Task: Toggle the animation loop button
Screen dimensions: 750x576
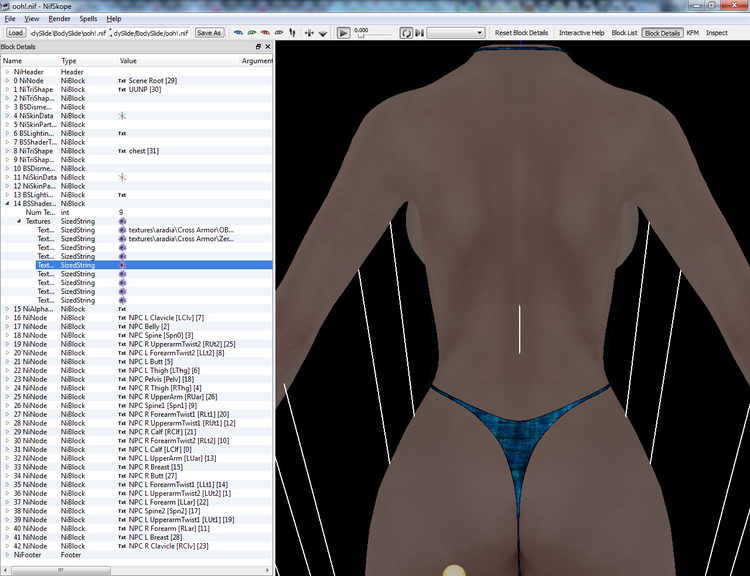Action: click(406, 33)
